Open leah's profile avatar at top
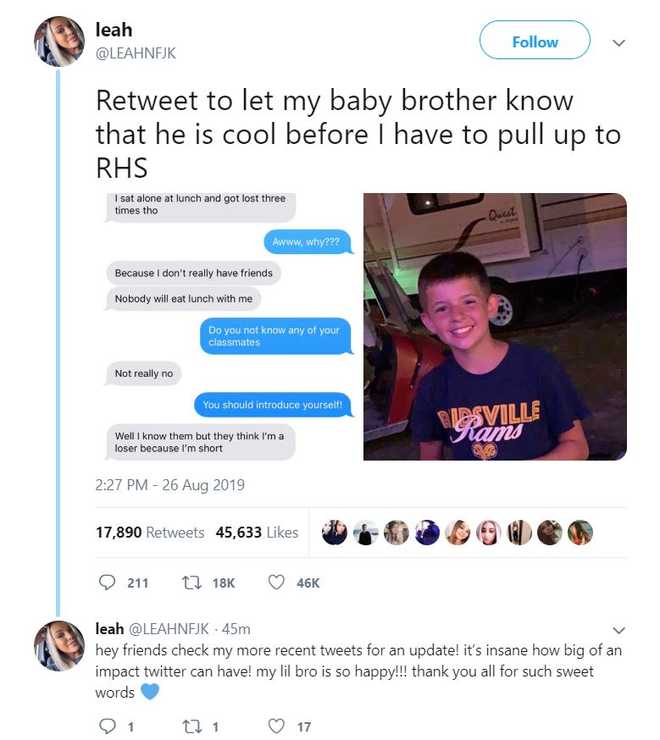 tap(59, 42)
